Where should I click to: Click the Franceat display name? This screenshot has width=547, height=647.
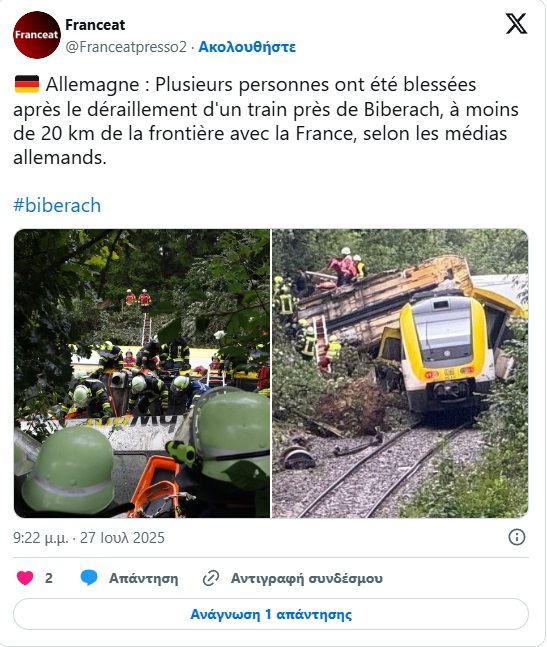click(95, 25)
